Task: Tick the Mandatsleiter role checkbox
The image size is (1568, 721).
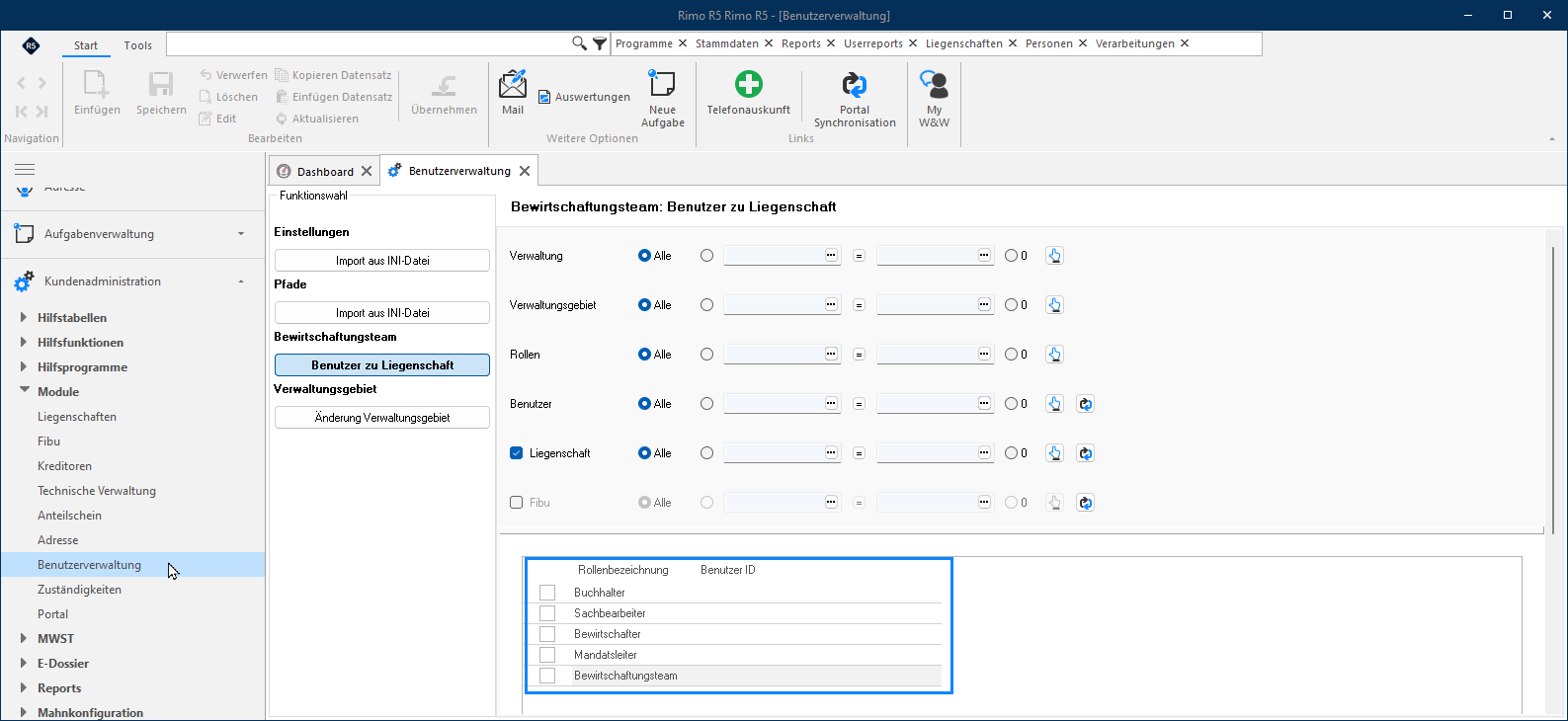Action: 547,655
